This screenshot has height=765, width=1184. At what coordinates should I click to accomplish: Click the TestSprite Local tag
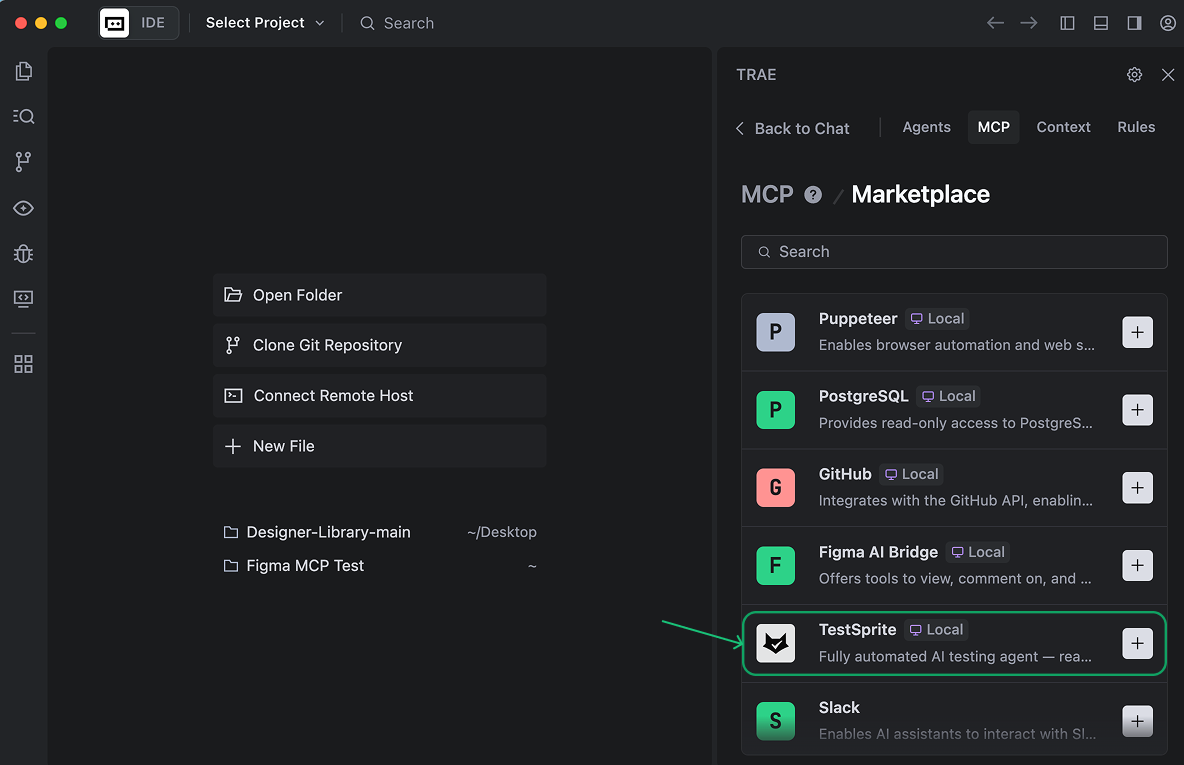tap(936, 630)
